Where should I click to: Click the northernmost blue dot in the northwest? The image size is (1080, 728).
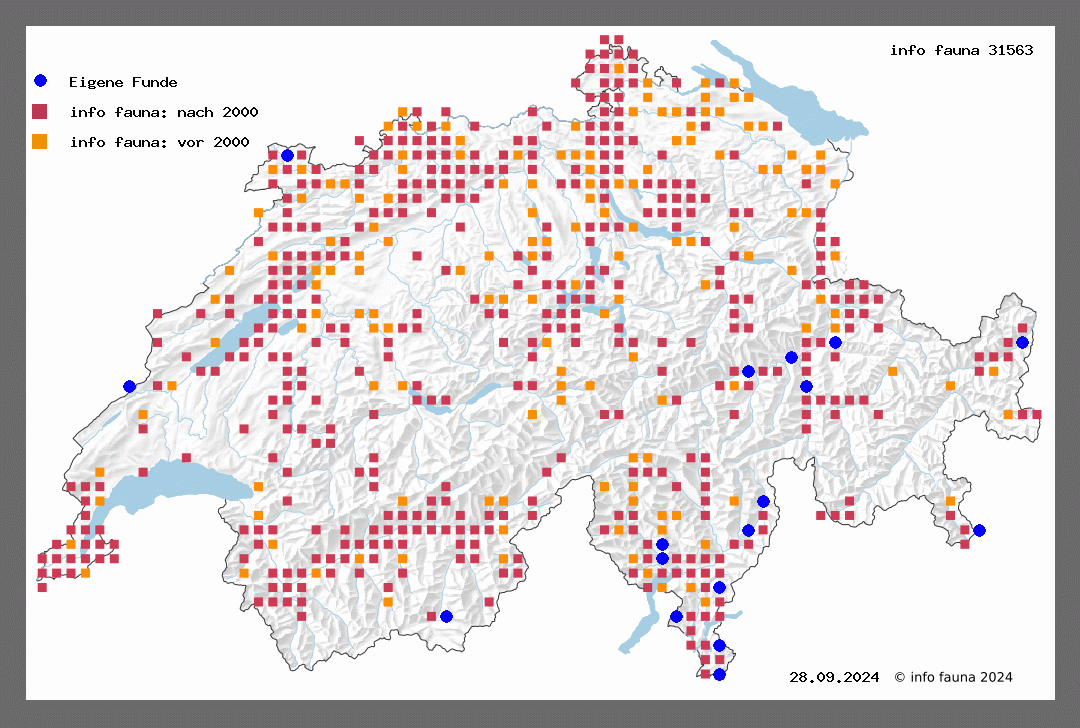point(287,155)
